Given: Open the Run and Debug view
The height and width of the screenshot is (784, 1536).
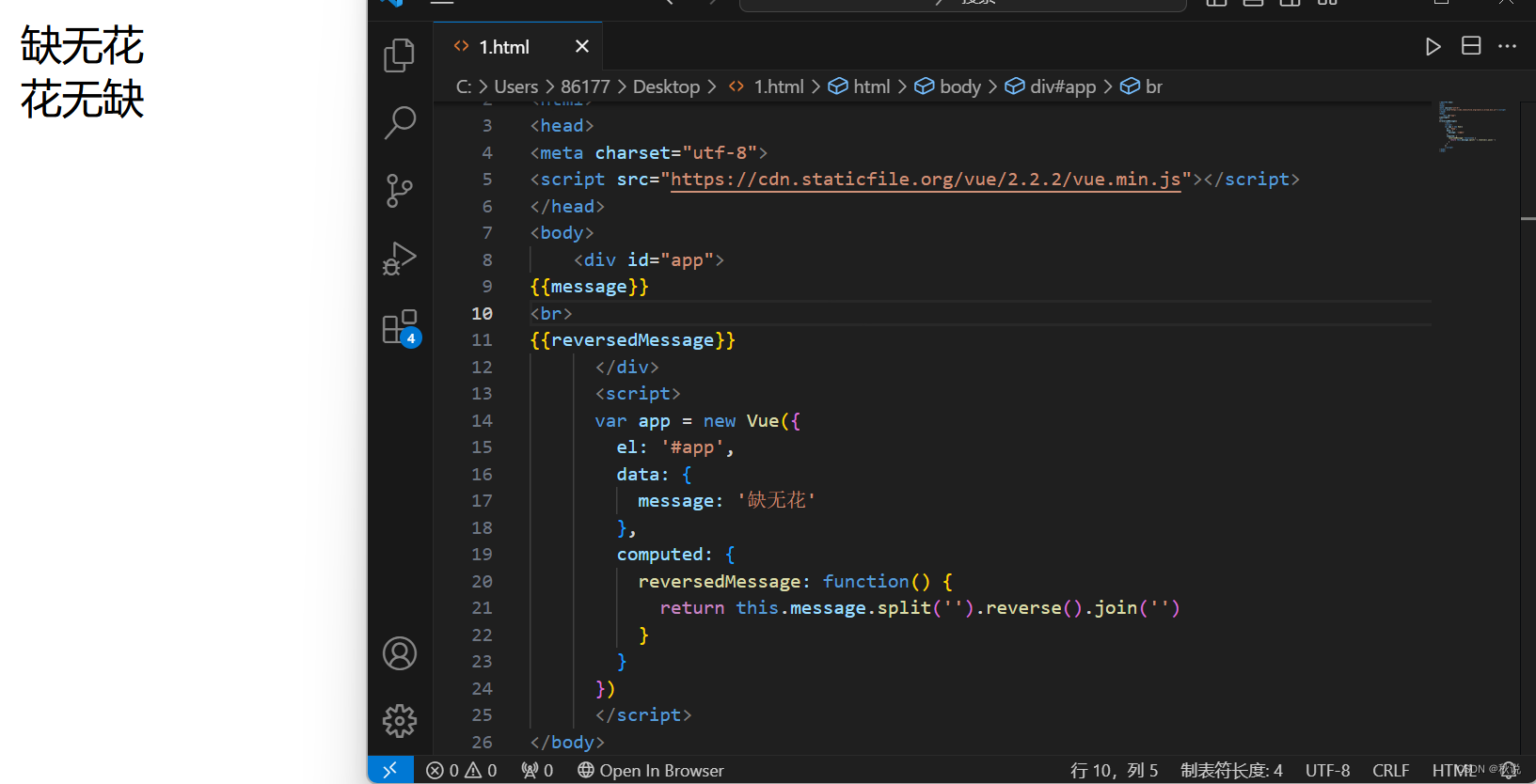Looking at the screenshot, I should point(400,259).
